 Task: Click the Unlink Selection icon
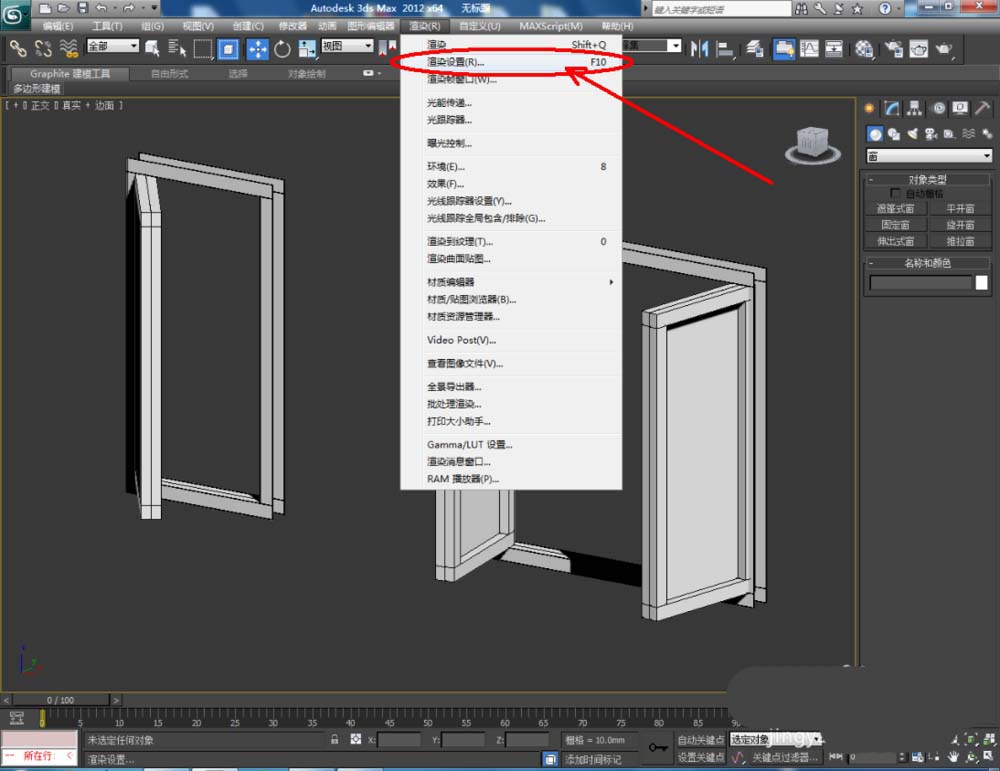pyautogui.click(x=43, y=48)
